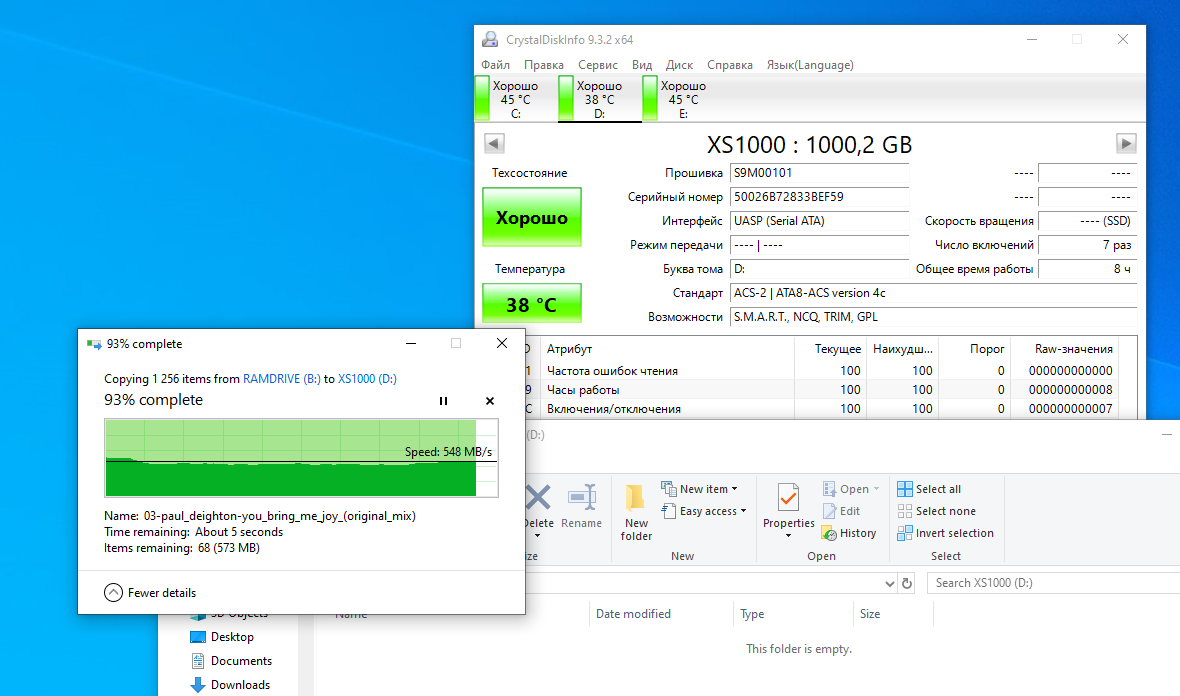1180x696 pixels.
Task: Open Desktop in Explorer navigation pane
Action: 222,637
